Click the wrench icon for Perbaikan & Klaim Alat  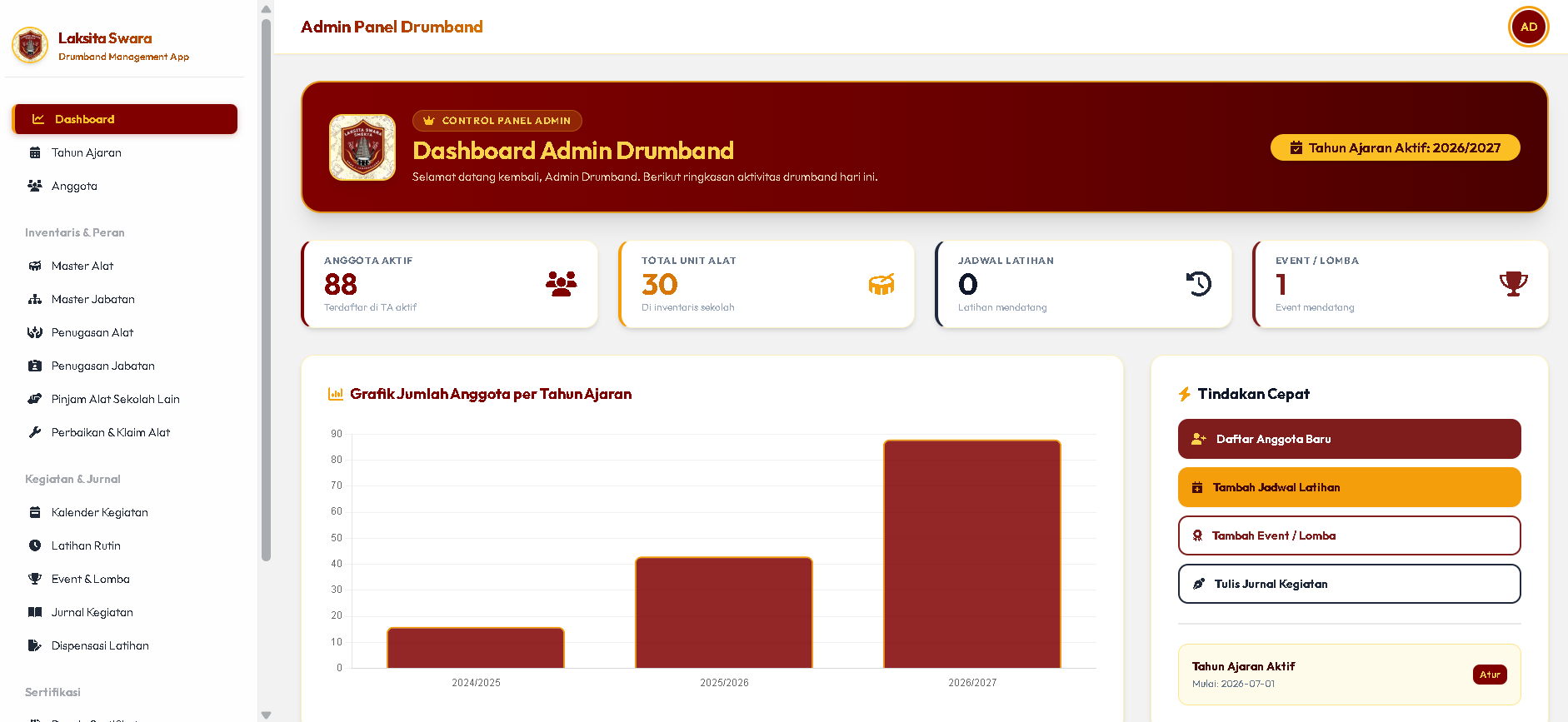pyautogui.click(x=35, y=432)
